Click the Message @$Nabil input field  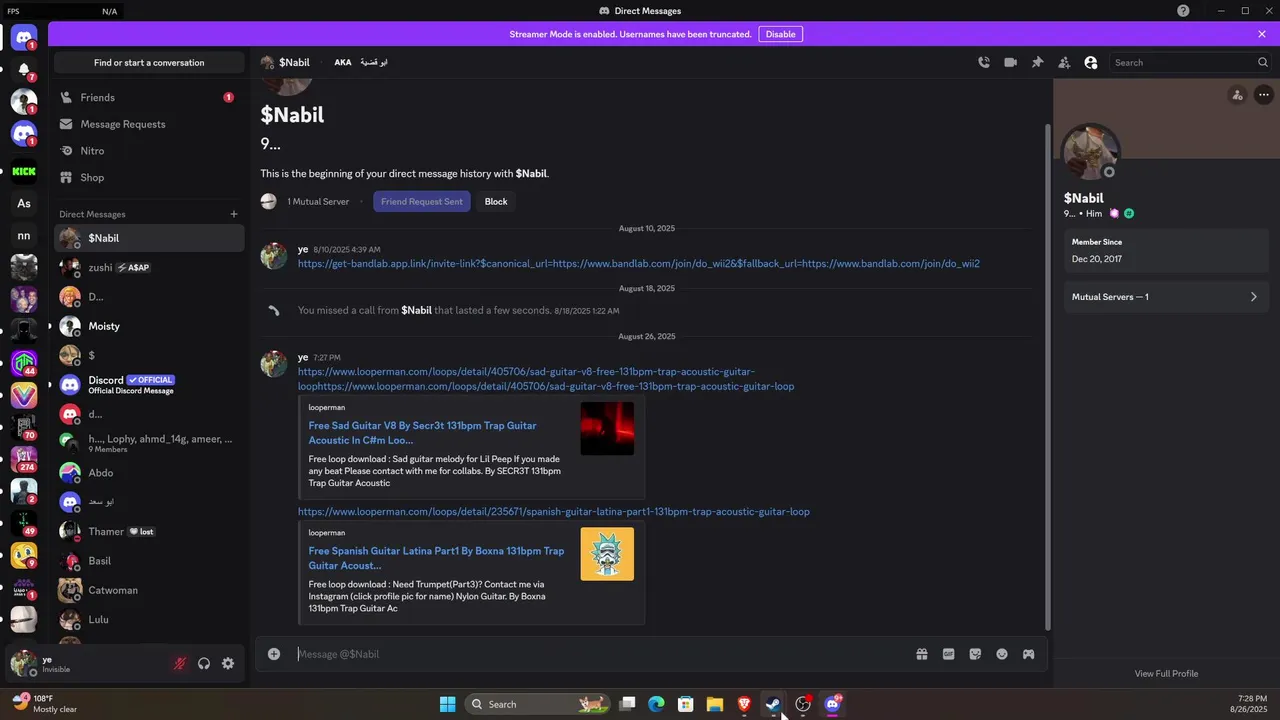point(600,654)
